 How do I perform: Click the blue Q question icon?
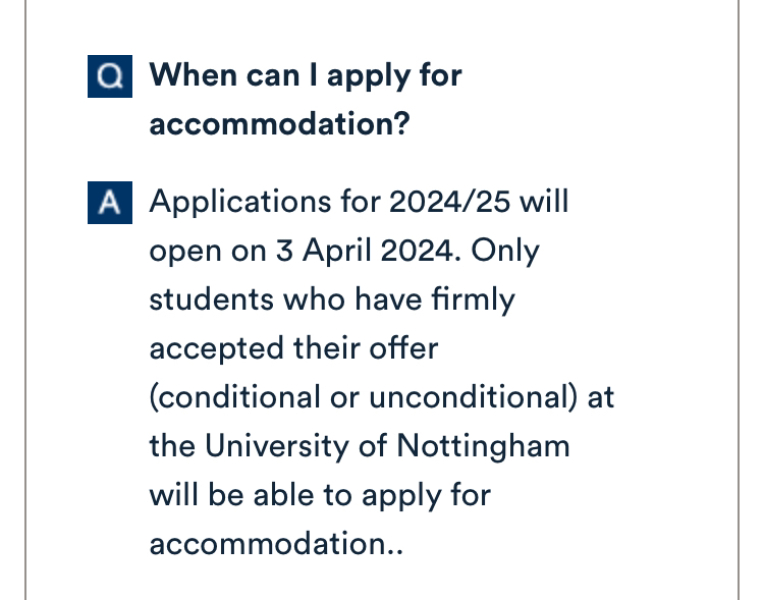pos(105,77)
